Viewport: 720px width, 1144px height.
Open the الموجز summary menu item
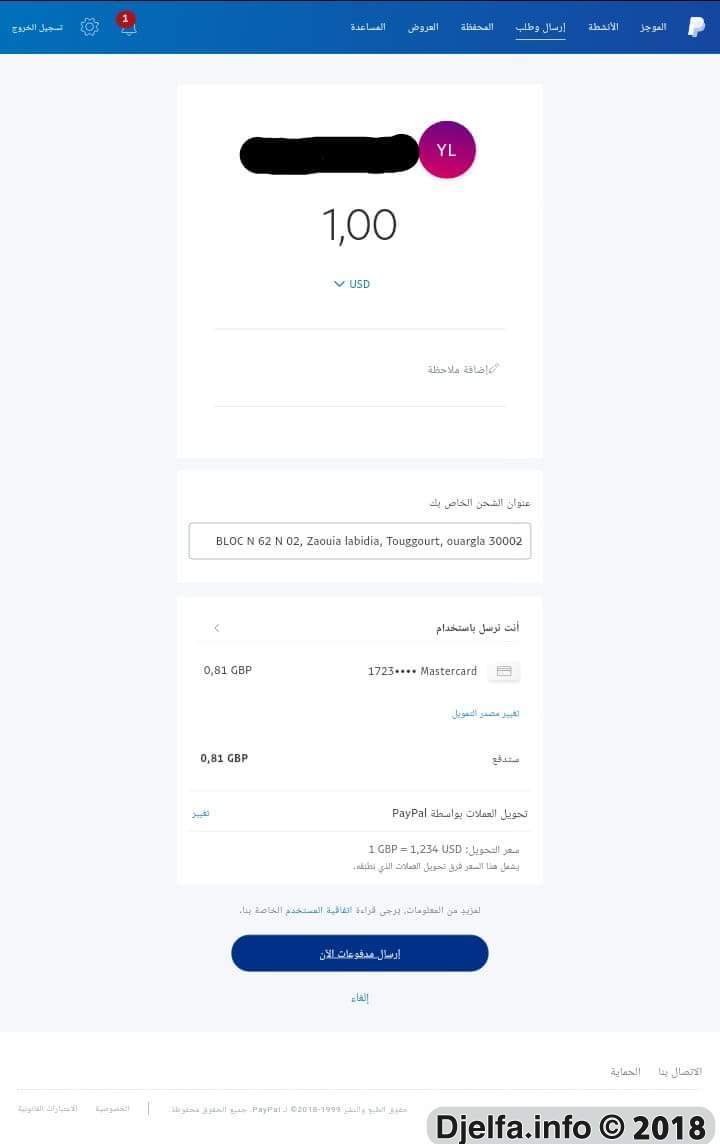pyautogui.click(x=653, y=27)
